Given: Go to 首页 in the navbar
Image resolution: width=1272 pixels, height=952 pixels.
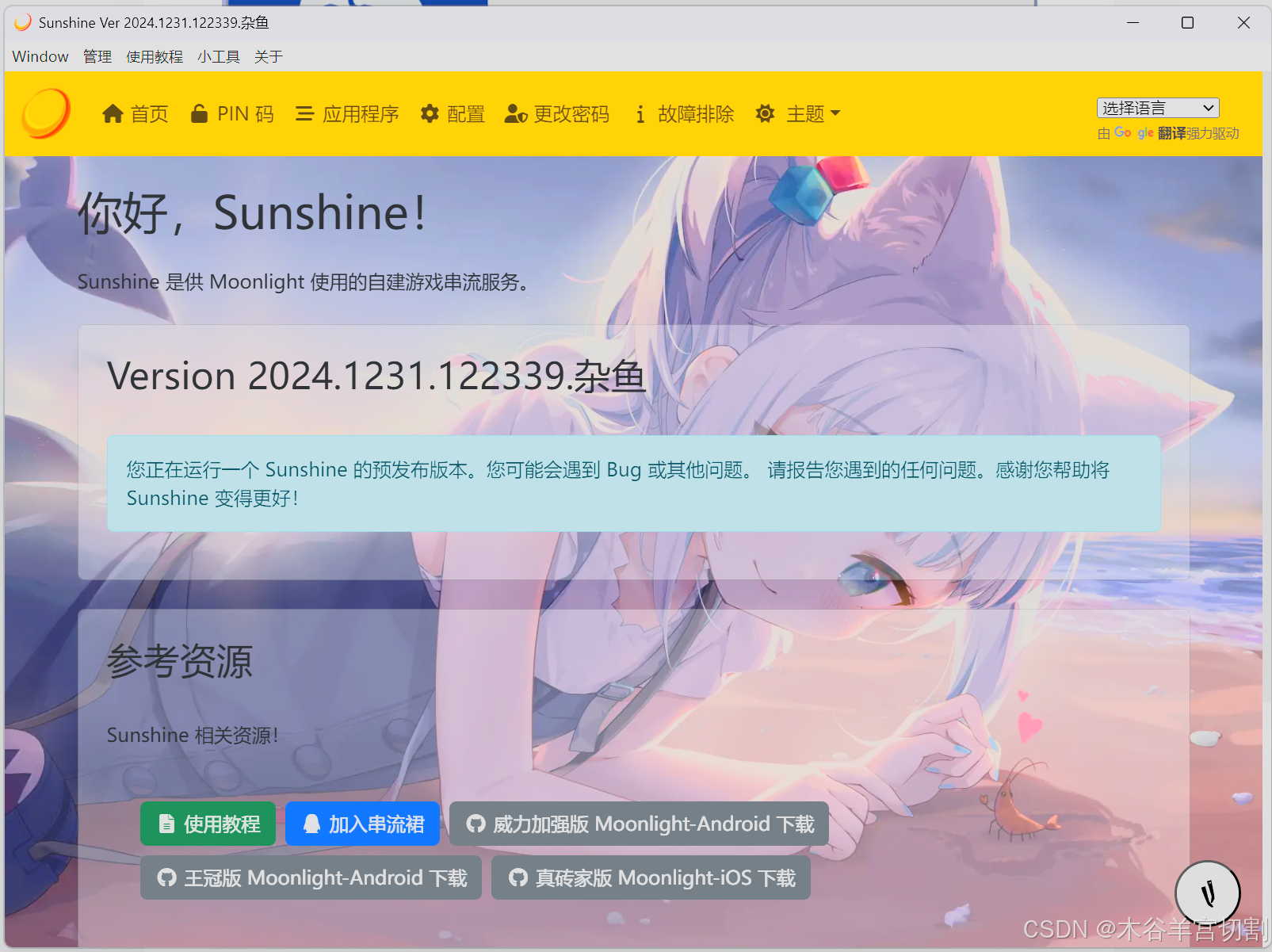Looking at the screenshot, I should tap(136, 114).
